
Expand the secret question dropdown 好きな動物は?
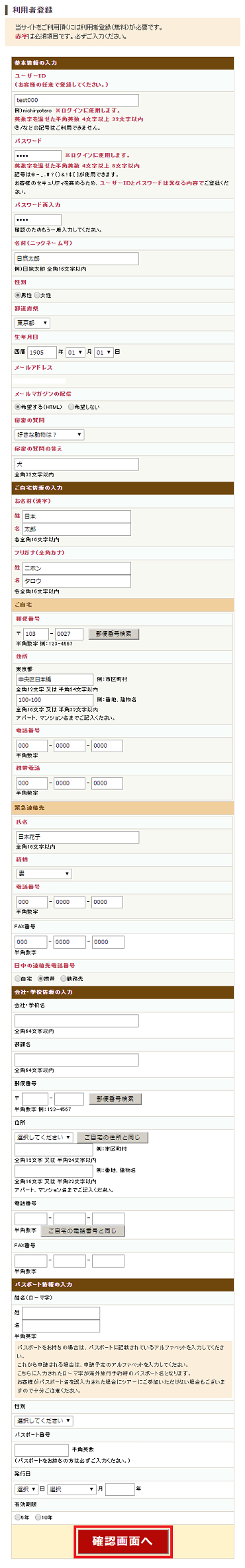[49, 435]
